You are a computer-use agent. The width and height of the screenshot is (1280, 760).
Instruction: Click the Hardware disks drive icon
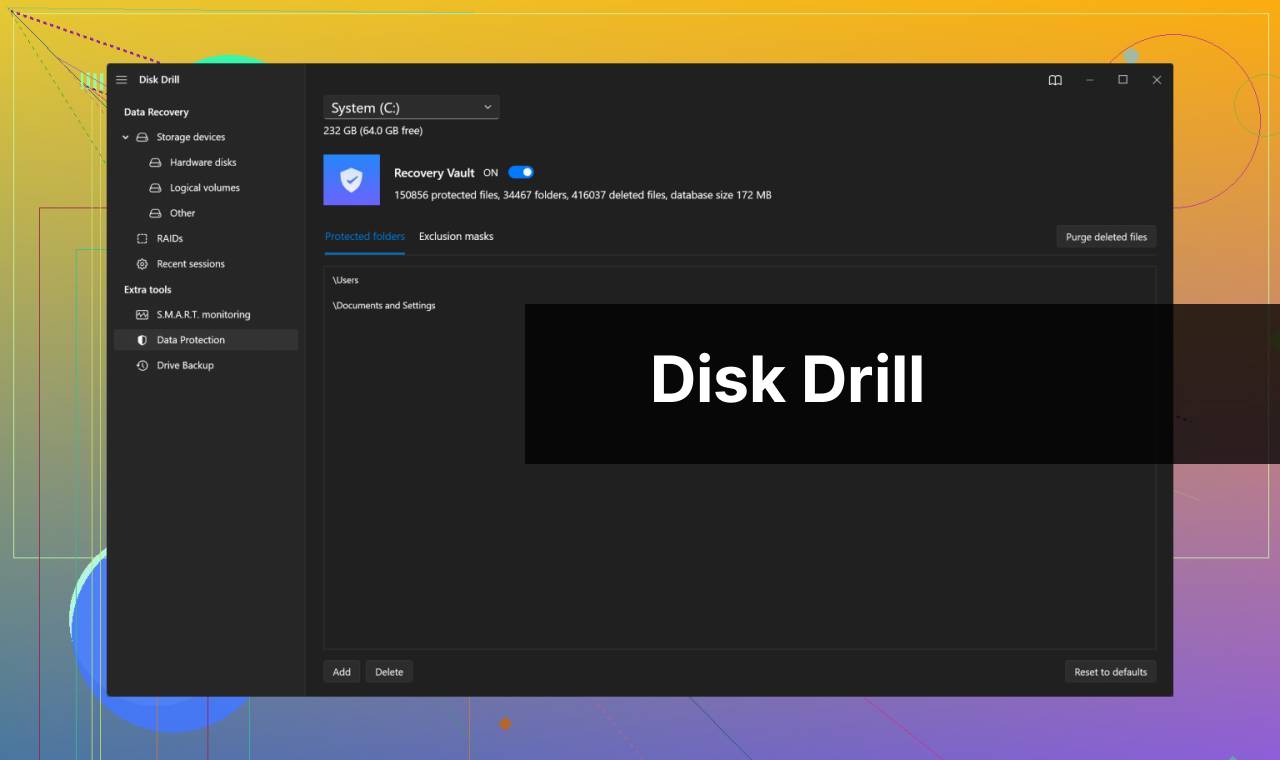[155, 162]
